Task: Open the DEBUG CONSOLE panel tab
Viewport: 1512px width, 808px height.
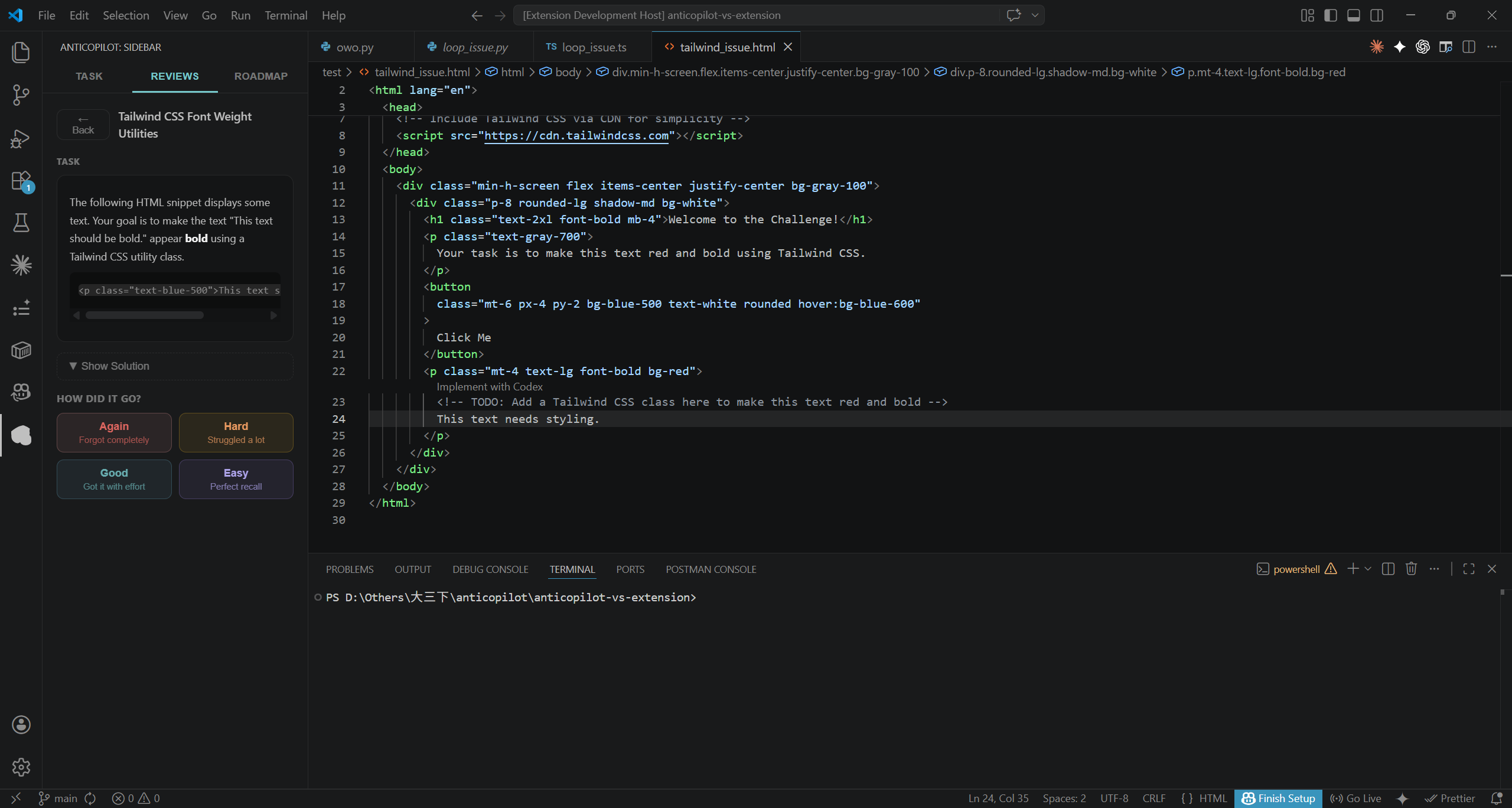Action: click(490, 569)
